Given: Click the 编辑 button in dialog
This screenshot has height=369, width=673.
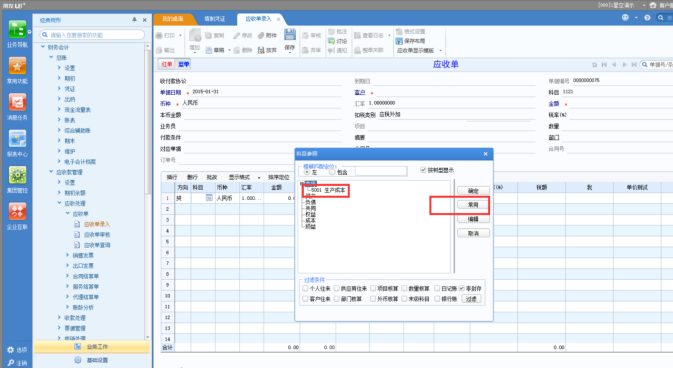Looking at the screenshot, I should pyautogui.click(x=473, y=219).
